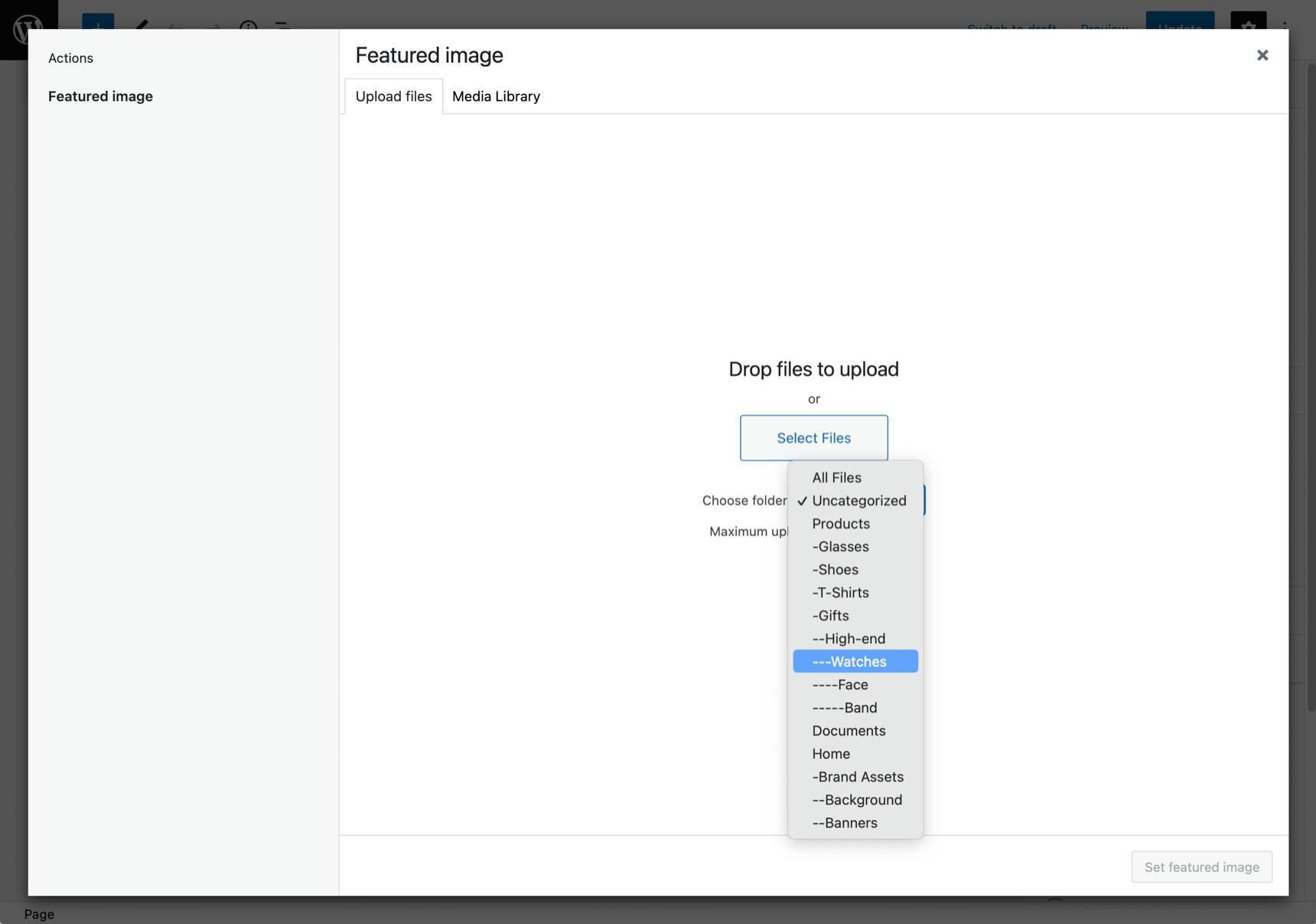The image size is (1316, 924).
Task: Close the Featured image dialog
Action: tap(1262, 55)
